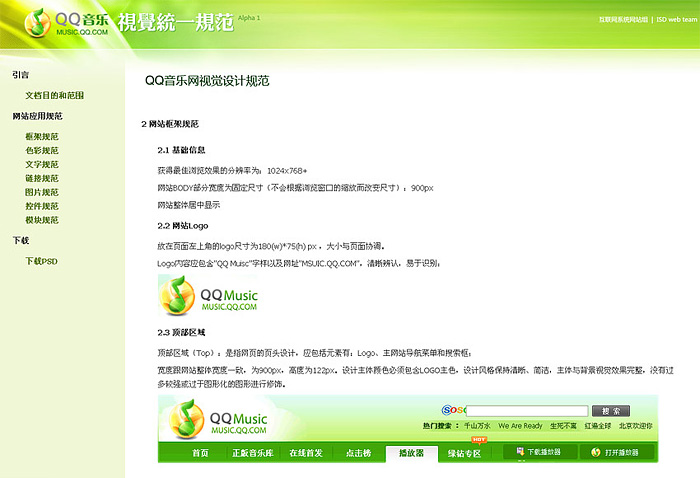Open 控件规范 sidebar link

[42, 206]
